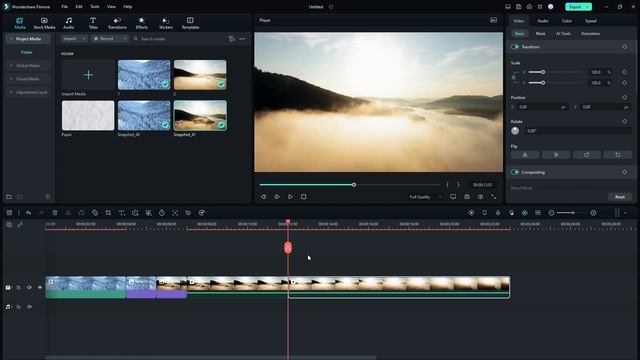Select the snowy forest clip named 1
This screenshot has height=360, width=640.
144,75
